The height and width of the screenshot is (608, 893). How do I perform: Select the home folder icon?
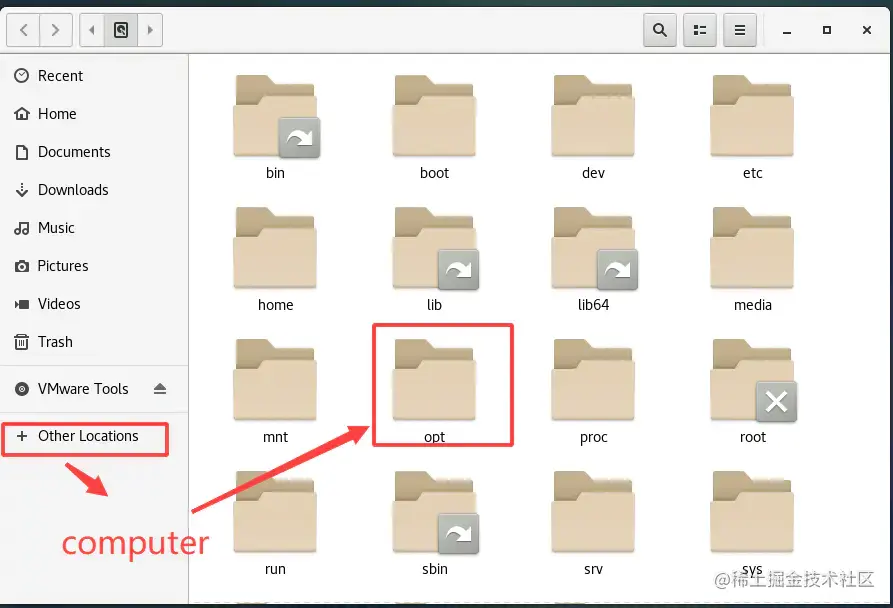coord(275,248)
